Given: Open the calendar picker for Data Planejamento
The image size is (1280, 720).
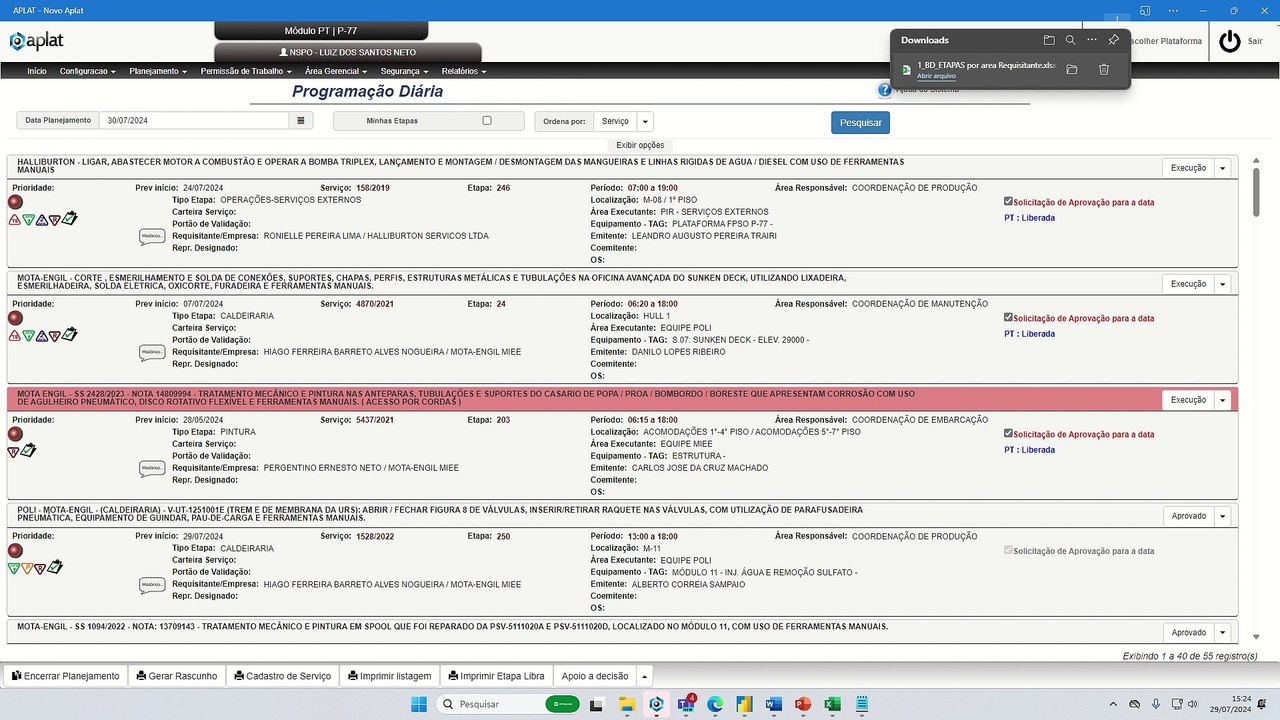Looking at the screenshot, I should coord(301,121).
